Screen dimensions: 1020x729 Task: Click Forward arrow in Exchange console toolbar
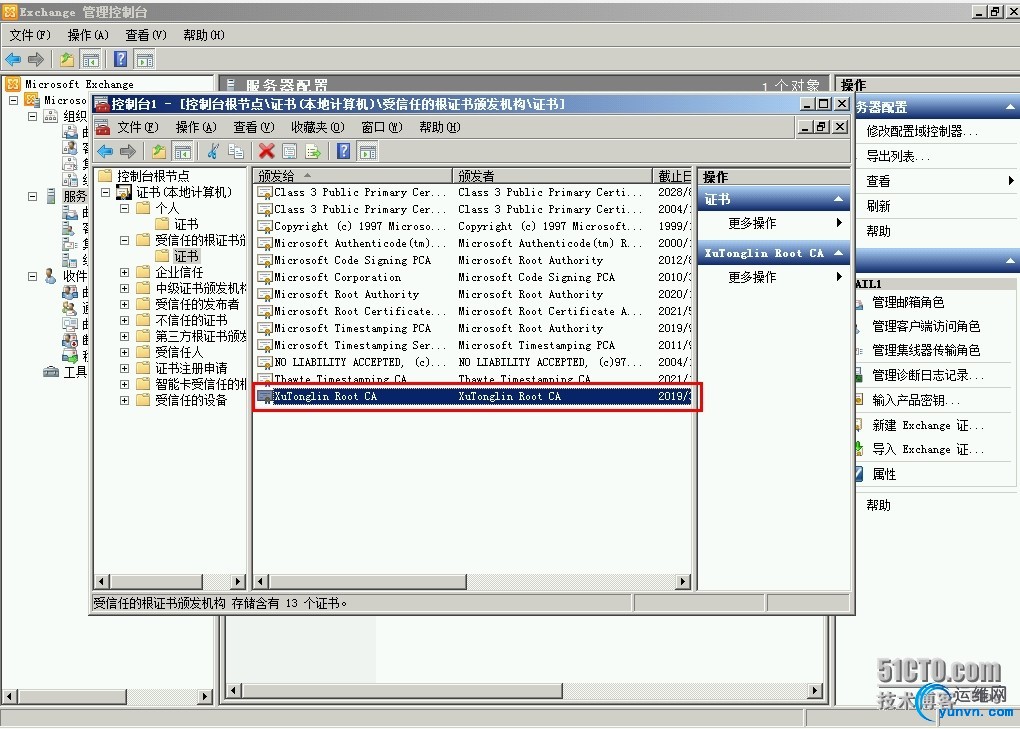(x=36, y=60)
